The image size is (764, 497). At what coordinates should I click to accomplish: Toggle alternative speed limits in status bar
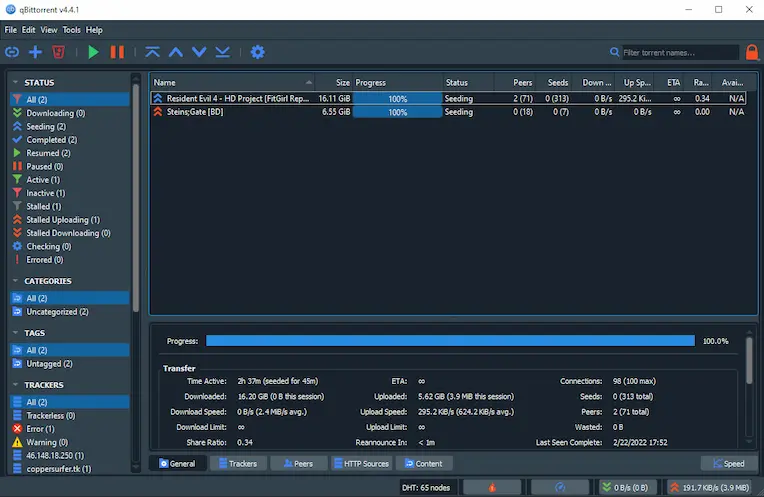click(560, 487)
